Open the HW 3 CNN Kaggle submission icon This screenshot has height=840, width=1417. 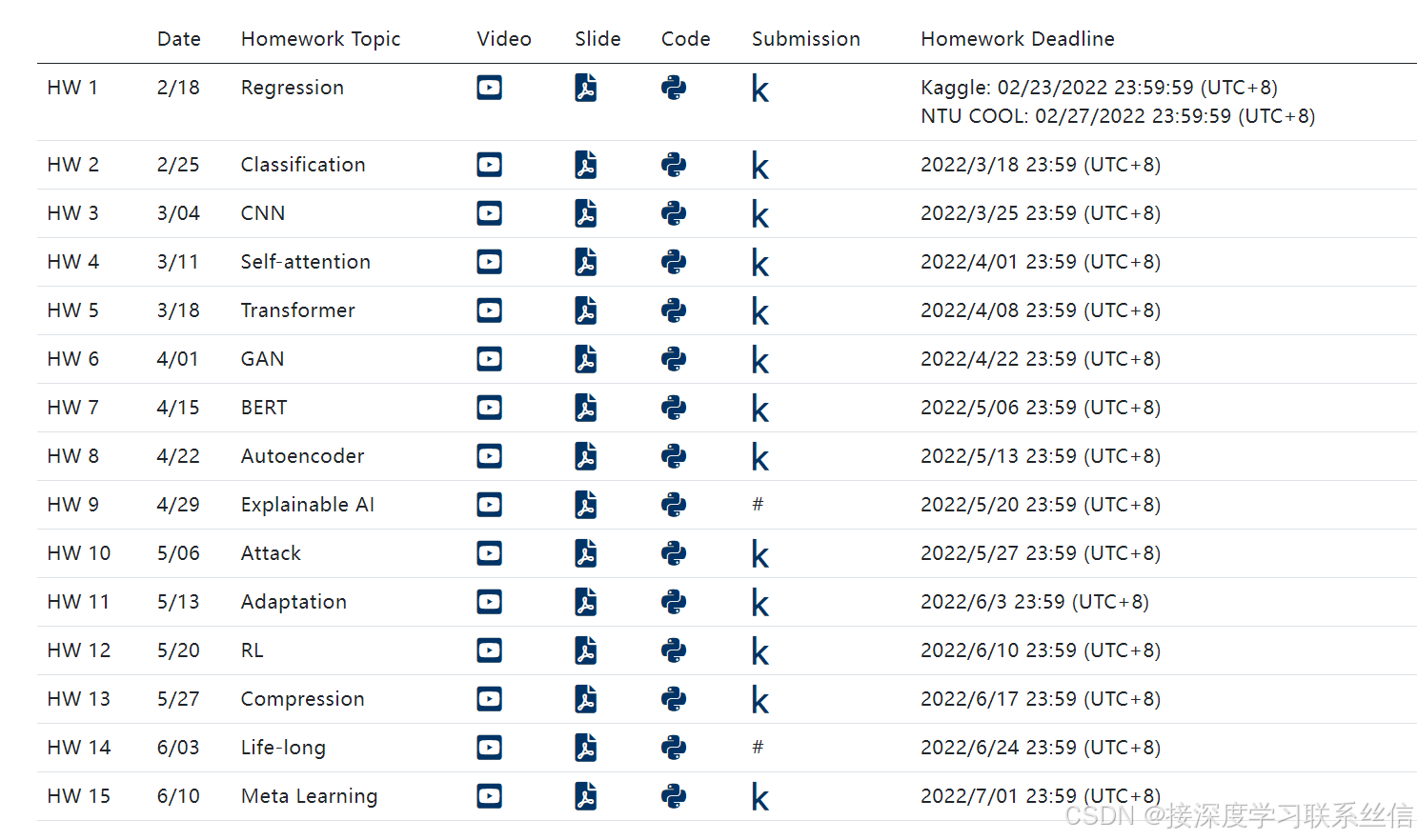759,214
